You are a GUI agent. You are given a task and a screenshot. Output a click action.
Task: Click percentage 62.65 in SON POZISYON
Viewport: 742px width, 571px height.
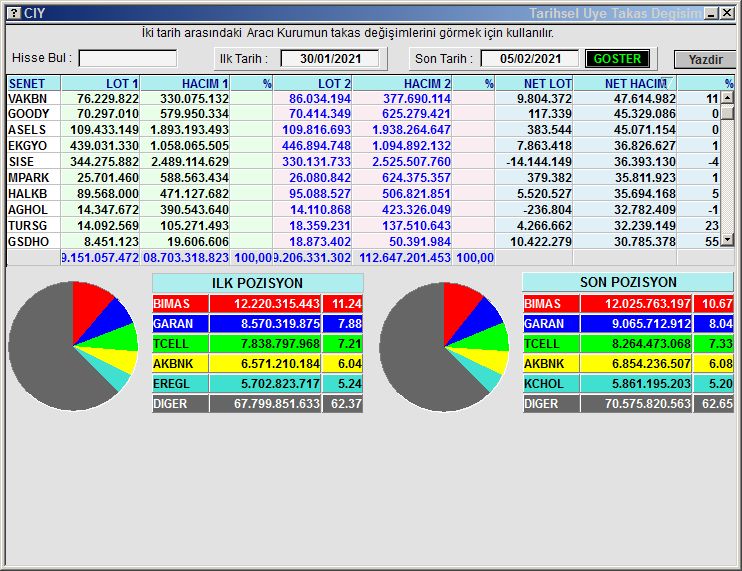point(717,404)
